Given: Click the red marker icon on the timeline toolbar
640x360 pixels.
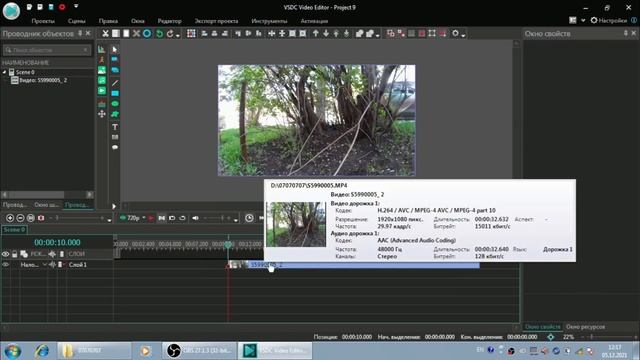Looking at the screenshot, I should (x=41, y=218).
